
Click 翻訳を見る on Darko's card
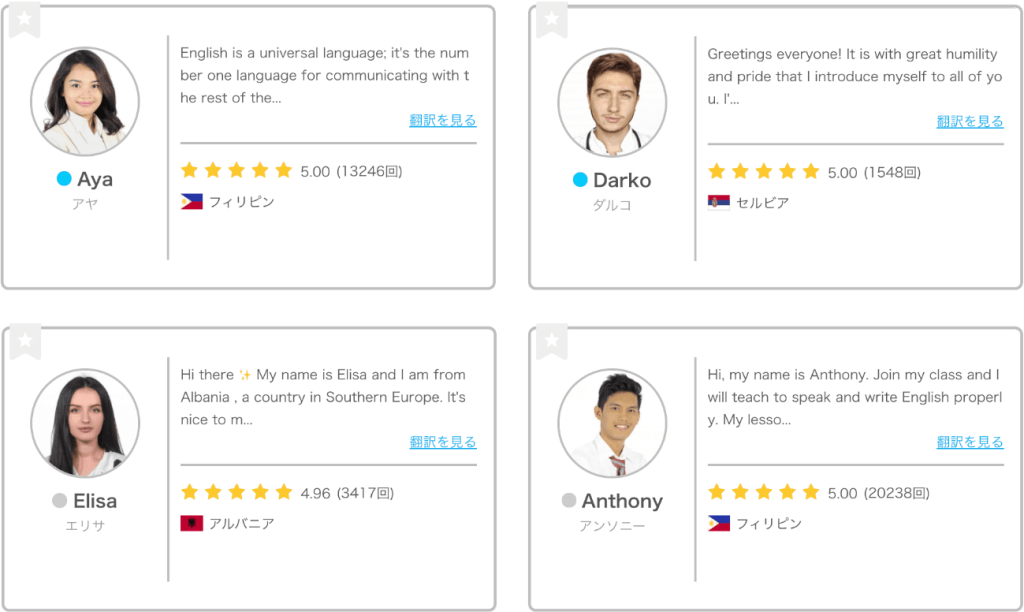point(969,121)
